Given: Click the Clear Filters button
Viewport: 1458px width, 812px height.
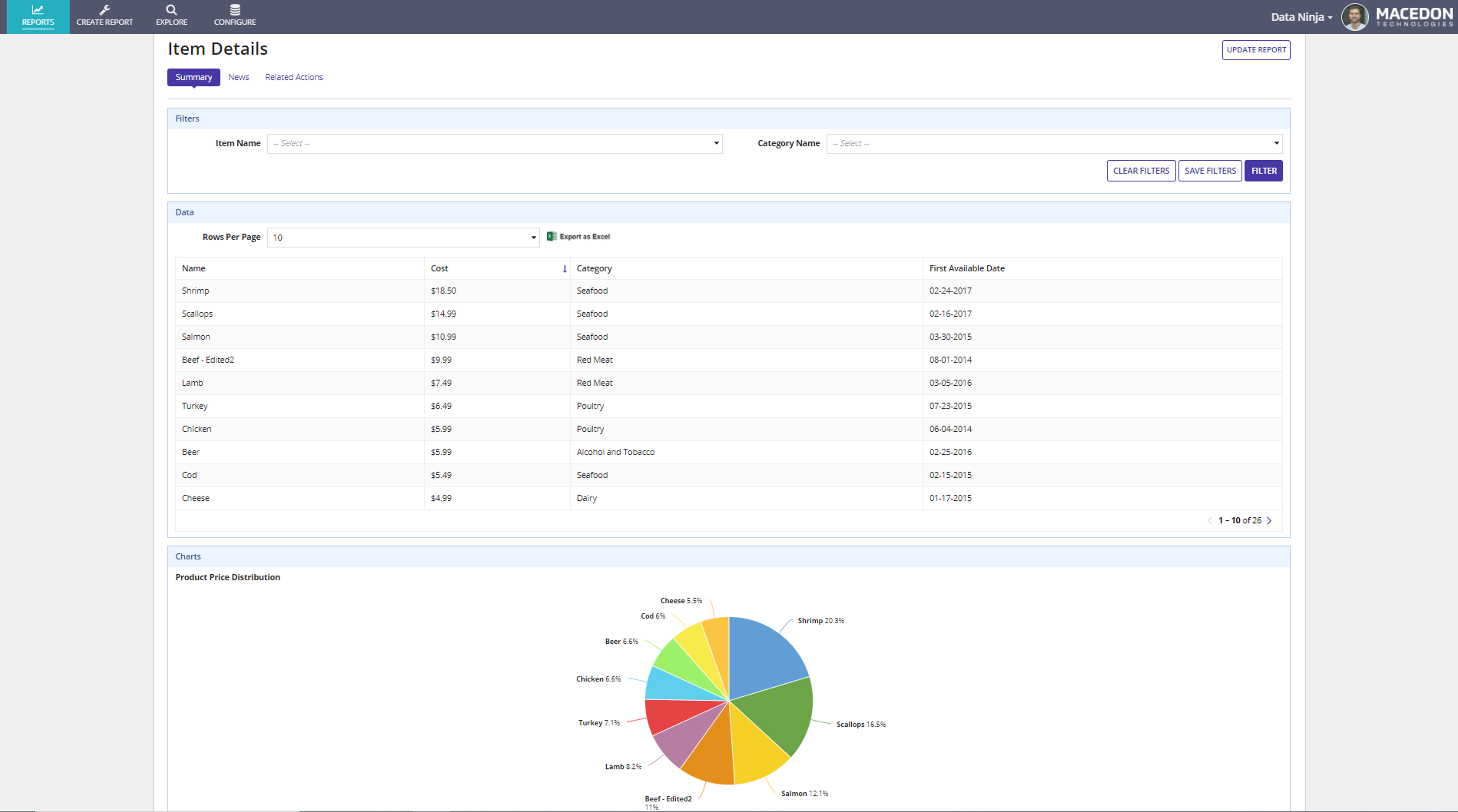Looking at the screenshot, I should [1141, 171].
